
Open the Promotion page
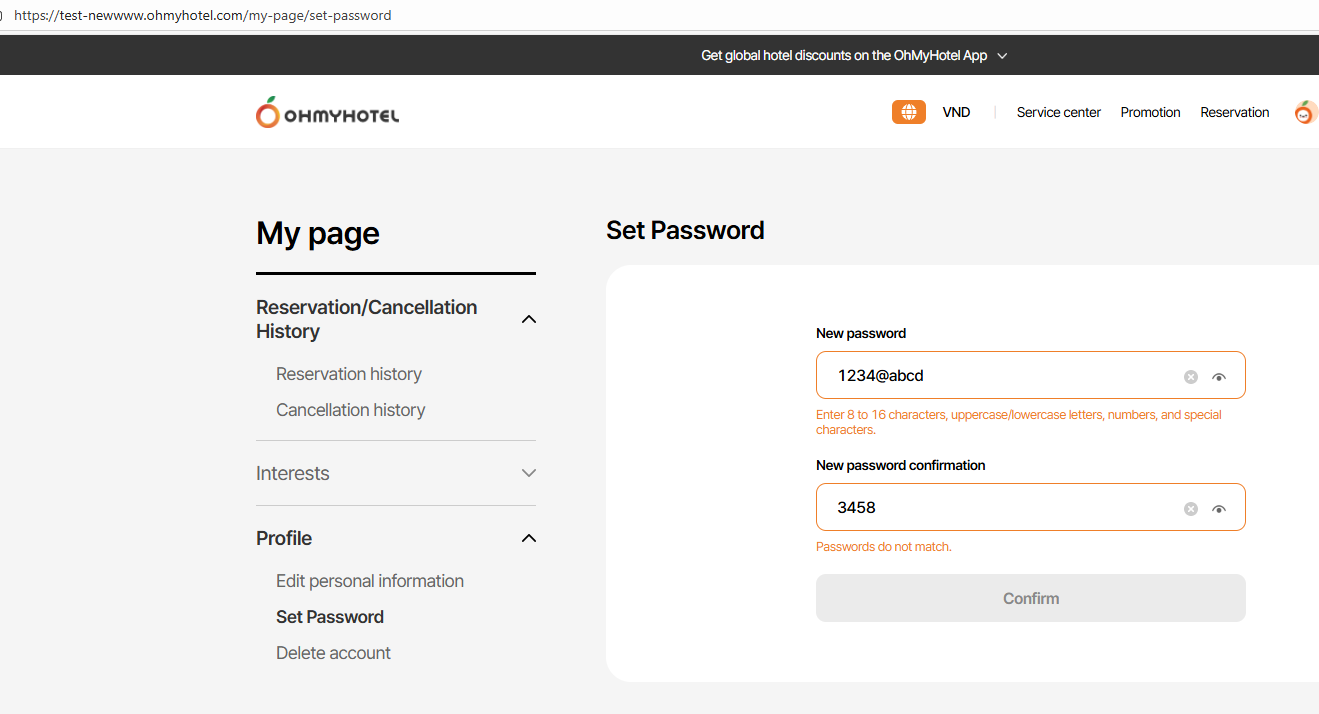pos(1150,112)
